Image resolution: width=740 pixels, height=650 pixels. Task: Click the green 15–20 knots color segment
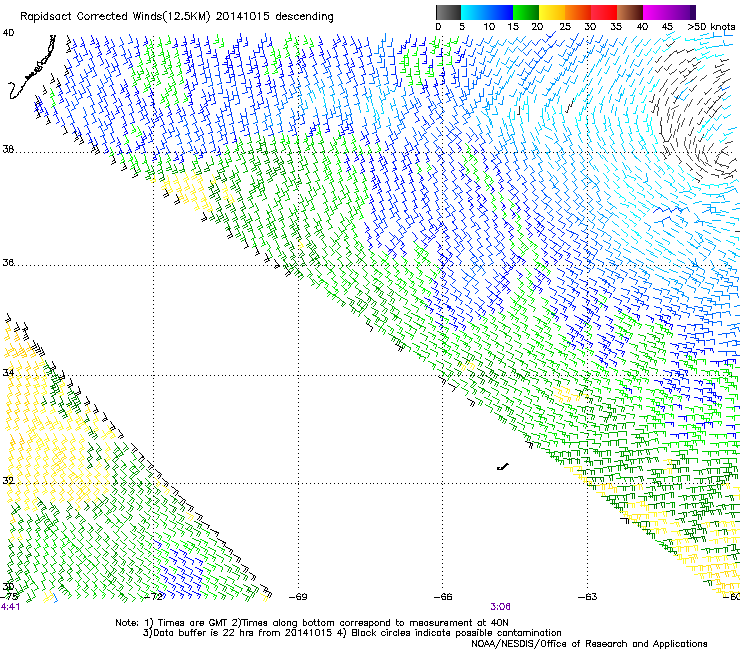pos(526,12)
